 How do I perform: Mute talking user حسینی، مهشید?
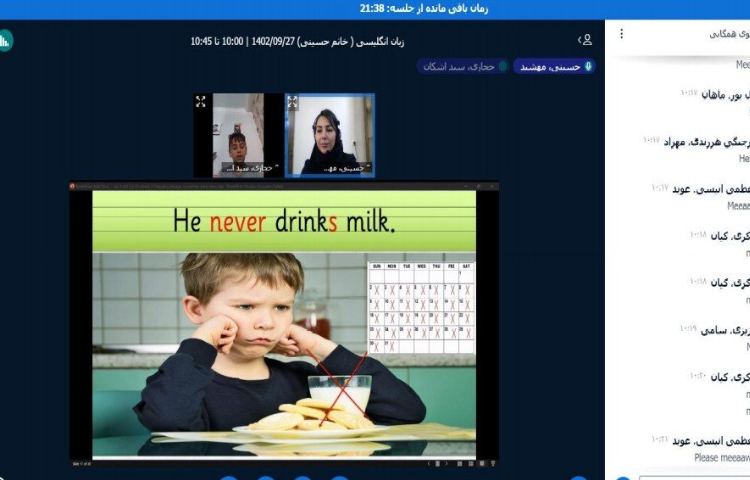click(x=555, y=67)
